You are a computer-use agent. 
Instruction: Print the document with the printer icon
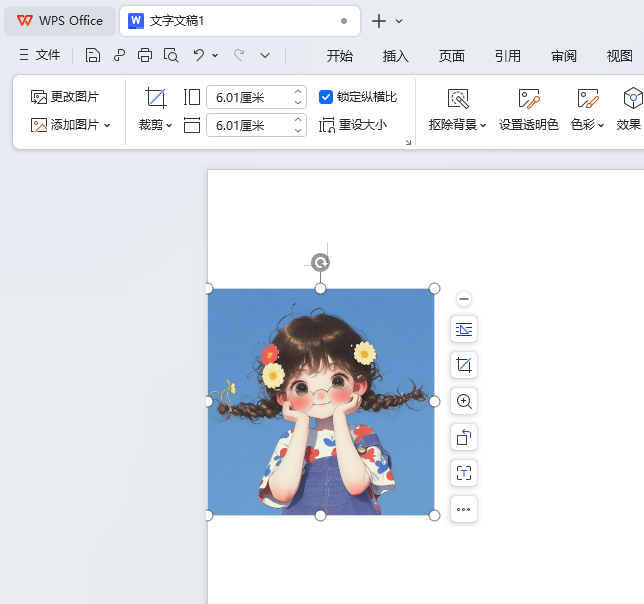click(145, 55)
